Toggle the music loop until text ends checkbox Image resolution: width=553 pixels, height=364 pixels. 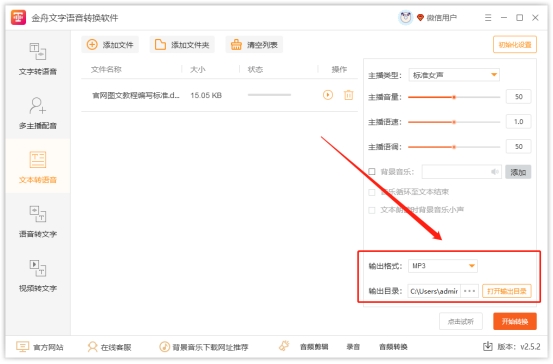click(x=372, y=192)
